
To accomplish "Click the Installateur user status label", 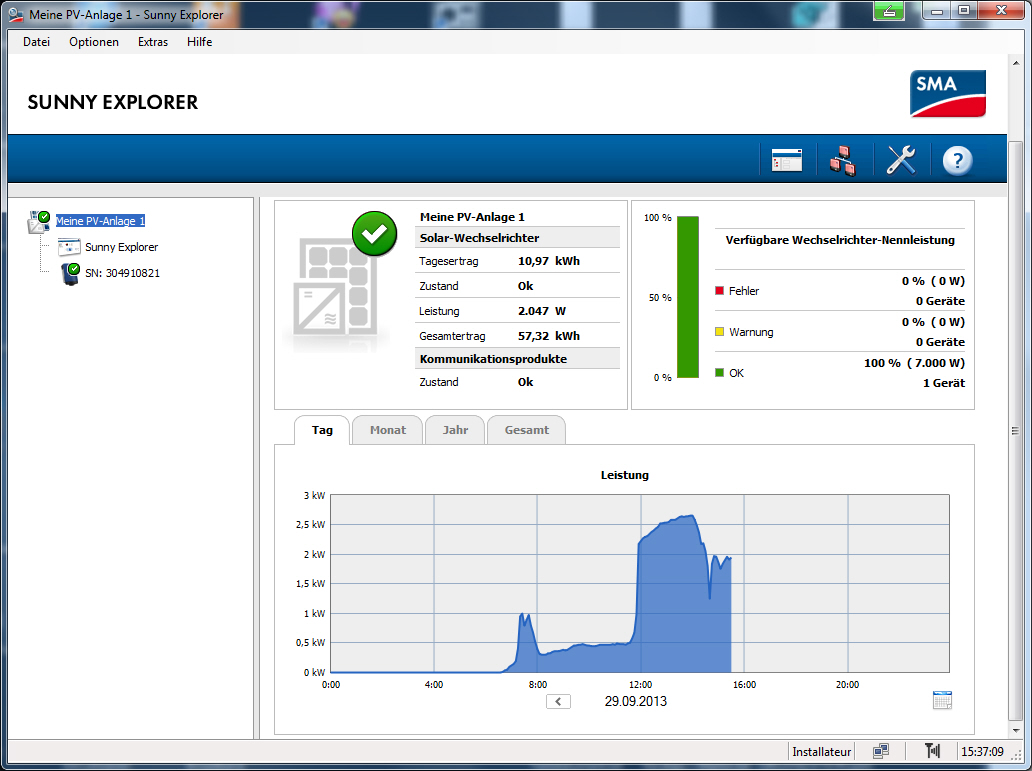I will coord(821,751).
